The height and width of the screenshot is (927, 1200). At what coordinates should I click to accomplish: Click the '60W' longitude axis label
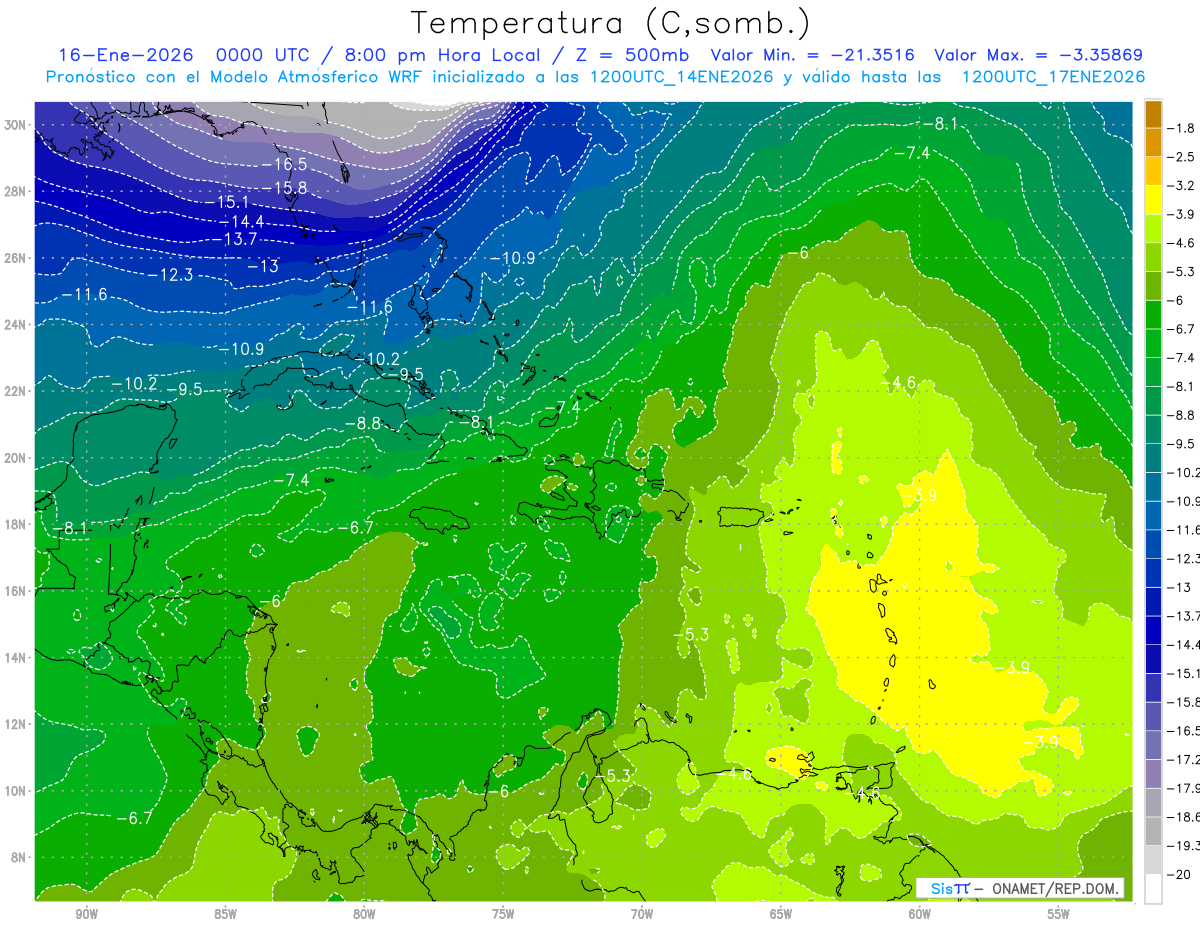pyautogui.click(x=920, y=913)
